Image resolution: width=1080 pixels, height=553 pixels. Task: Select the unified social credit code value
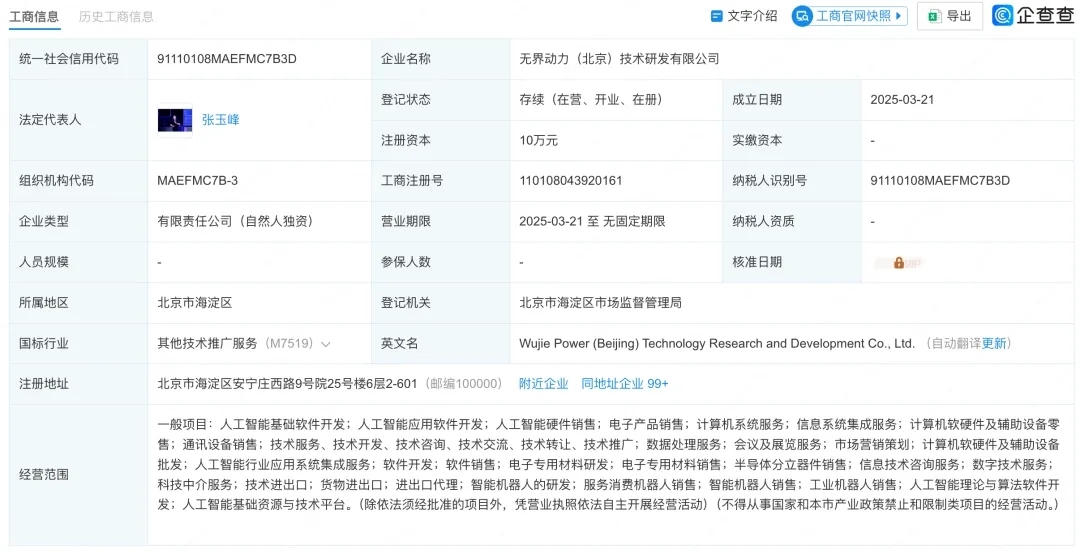227,59
